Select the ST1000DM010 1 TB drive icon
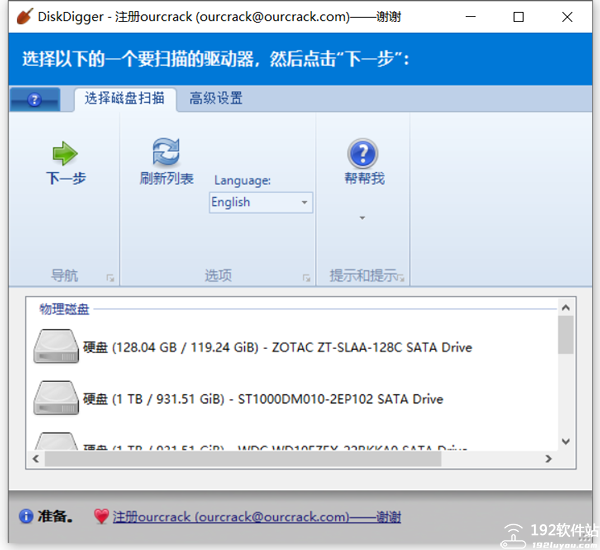The height and width of the screenshot is (550, 600). pos(56,398)
